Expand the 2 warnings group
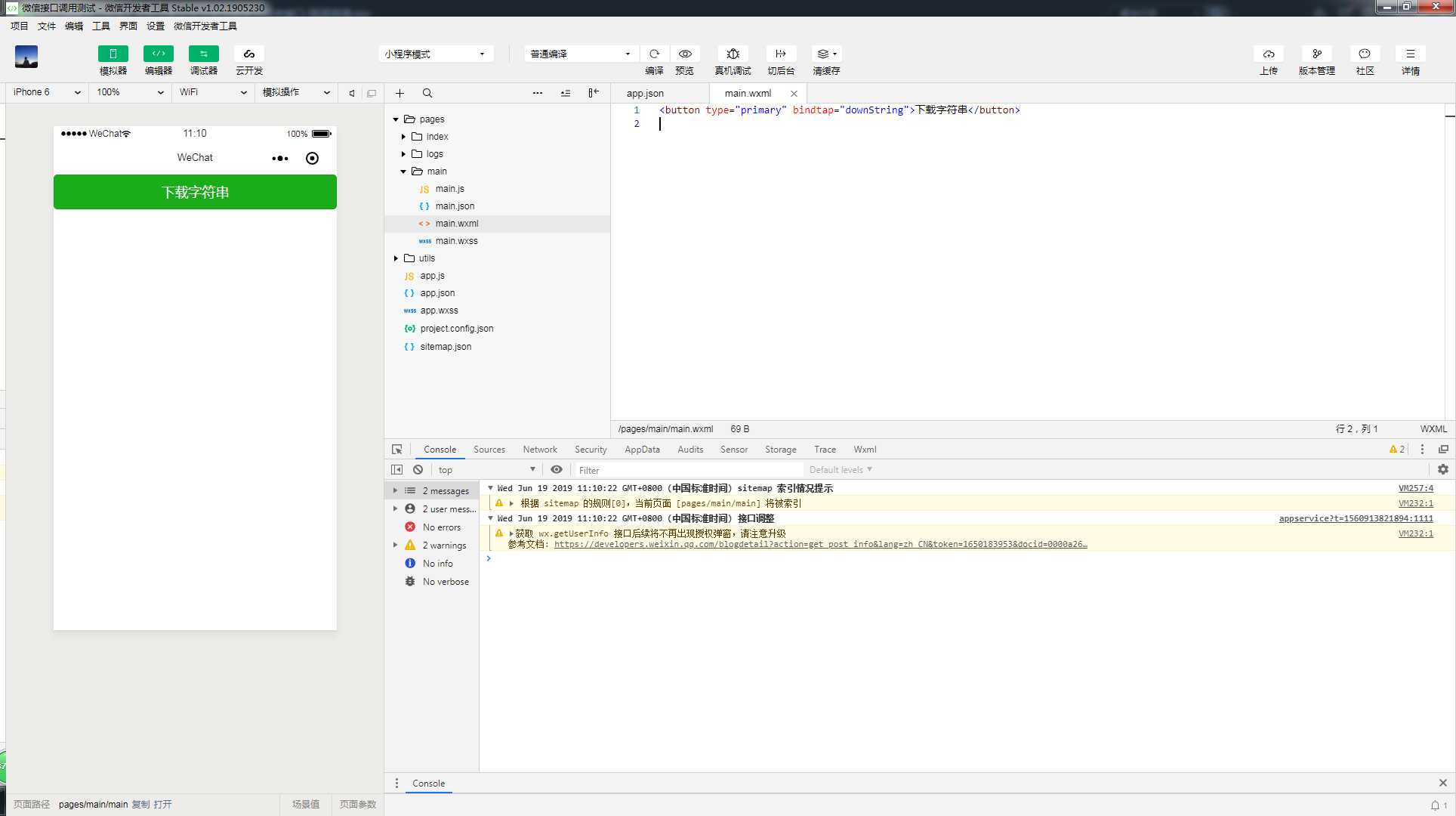The height and width of the screenshot is (816, 1456). pos(395,546)
